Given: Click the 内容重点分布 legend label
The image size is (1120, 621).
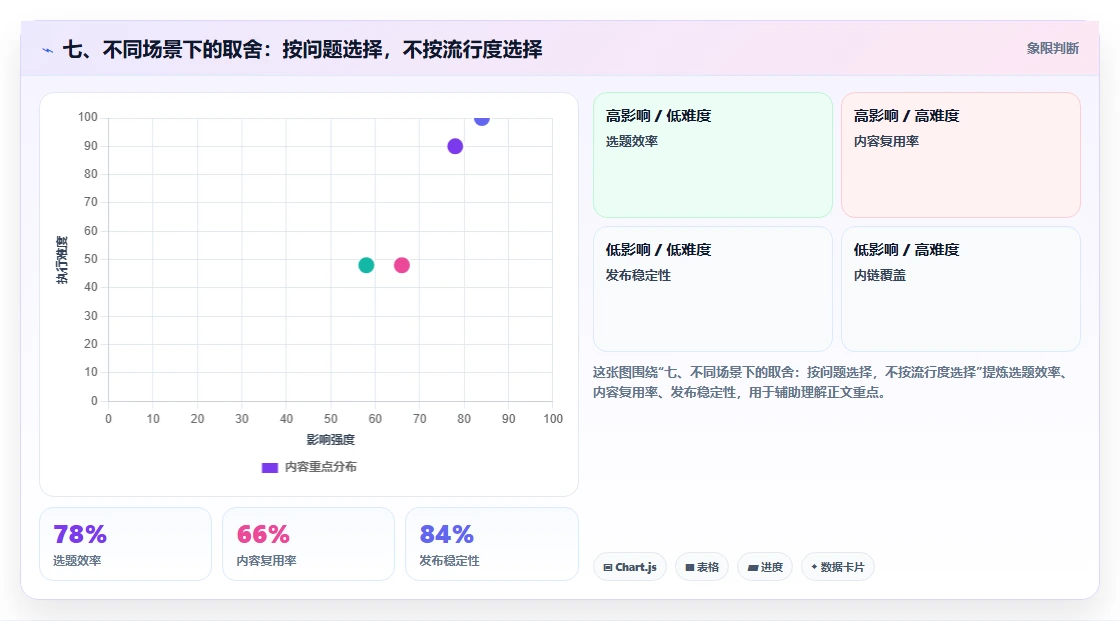Looking at the screenshot, I should click(x=321, y=467).
